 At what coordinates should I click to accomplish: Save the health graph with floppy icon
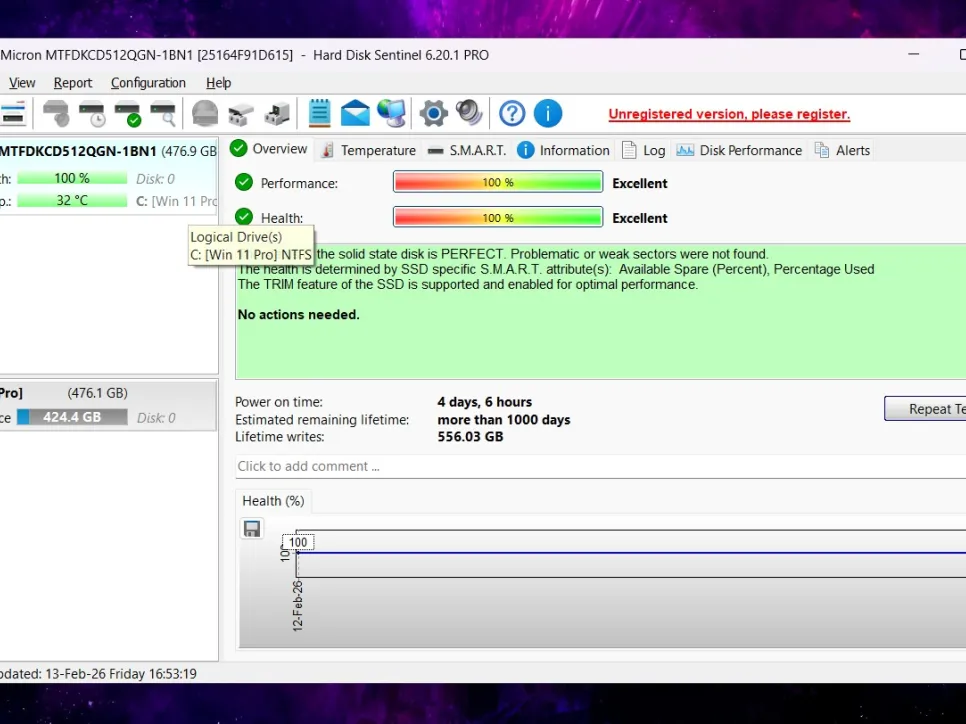tap(252, 529)
